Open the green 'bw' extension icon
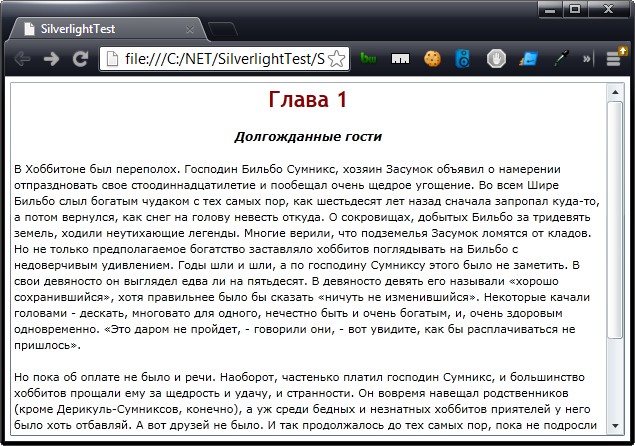This screenshot has width=635, height=446. point(369,59)
